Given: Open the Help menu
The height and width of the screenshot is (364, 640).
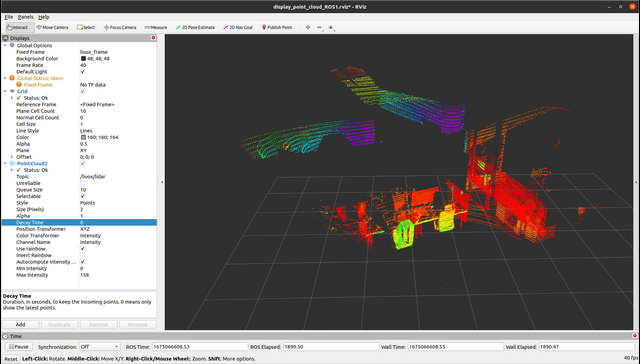Looking at the screenshot, I should (x=44, y=17).
